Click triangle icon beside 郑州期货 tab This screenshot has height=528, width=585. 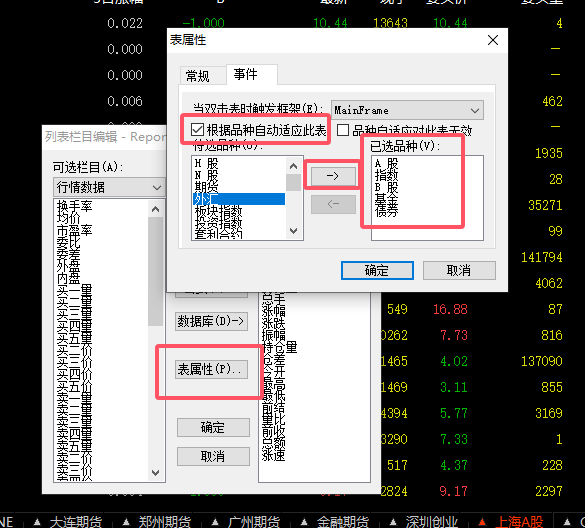pos(126,522)
